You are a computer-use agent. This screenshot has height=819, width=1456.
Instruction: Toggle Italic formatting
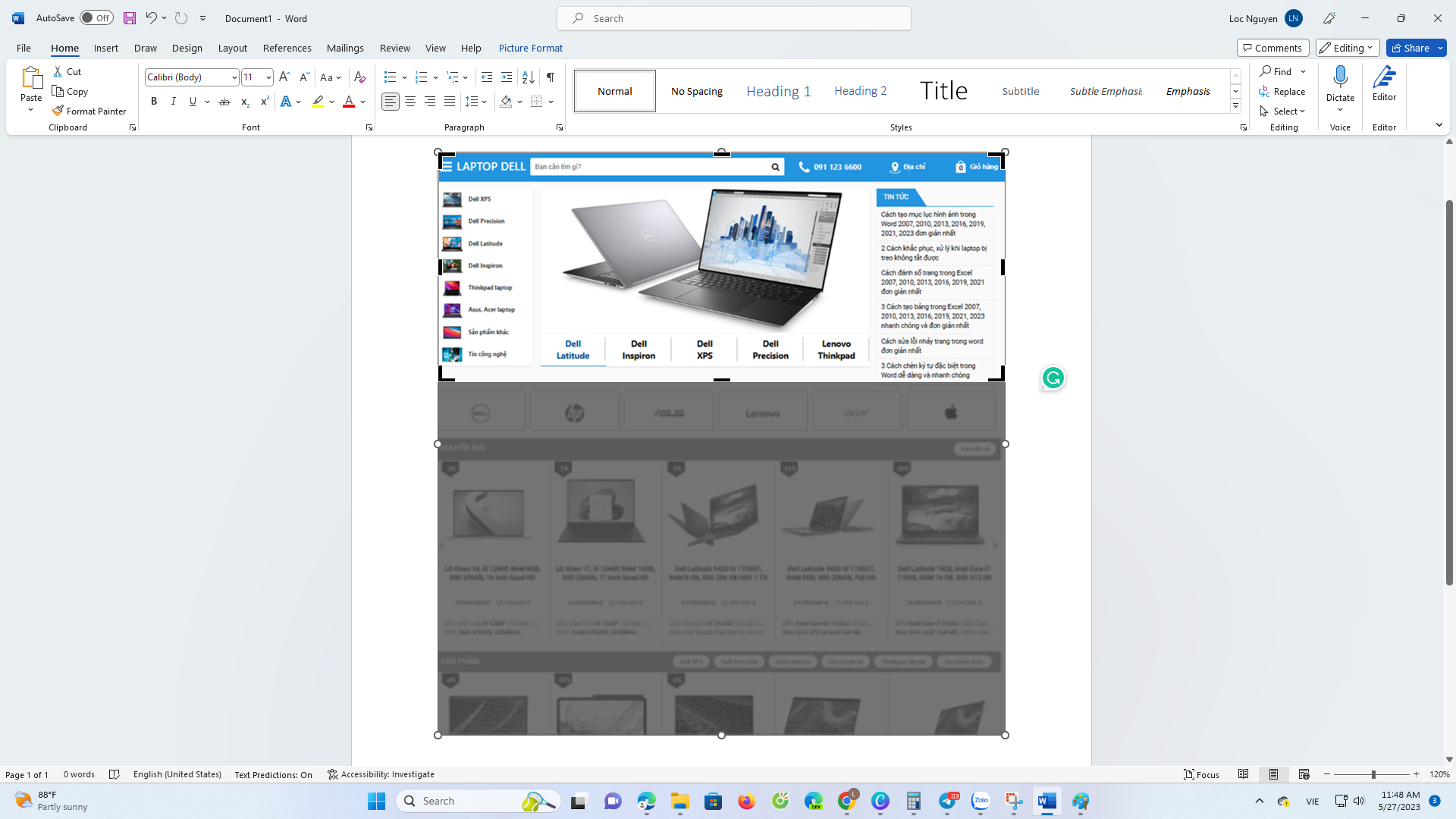(x=174, y=102)
